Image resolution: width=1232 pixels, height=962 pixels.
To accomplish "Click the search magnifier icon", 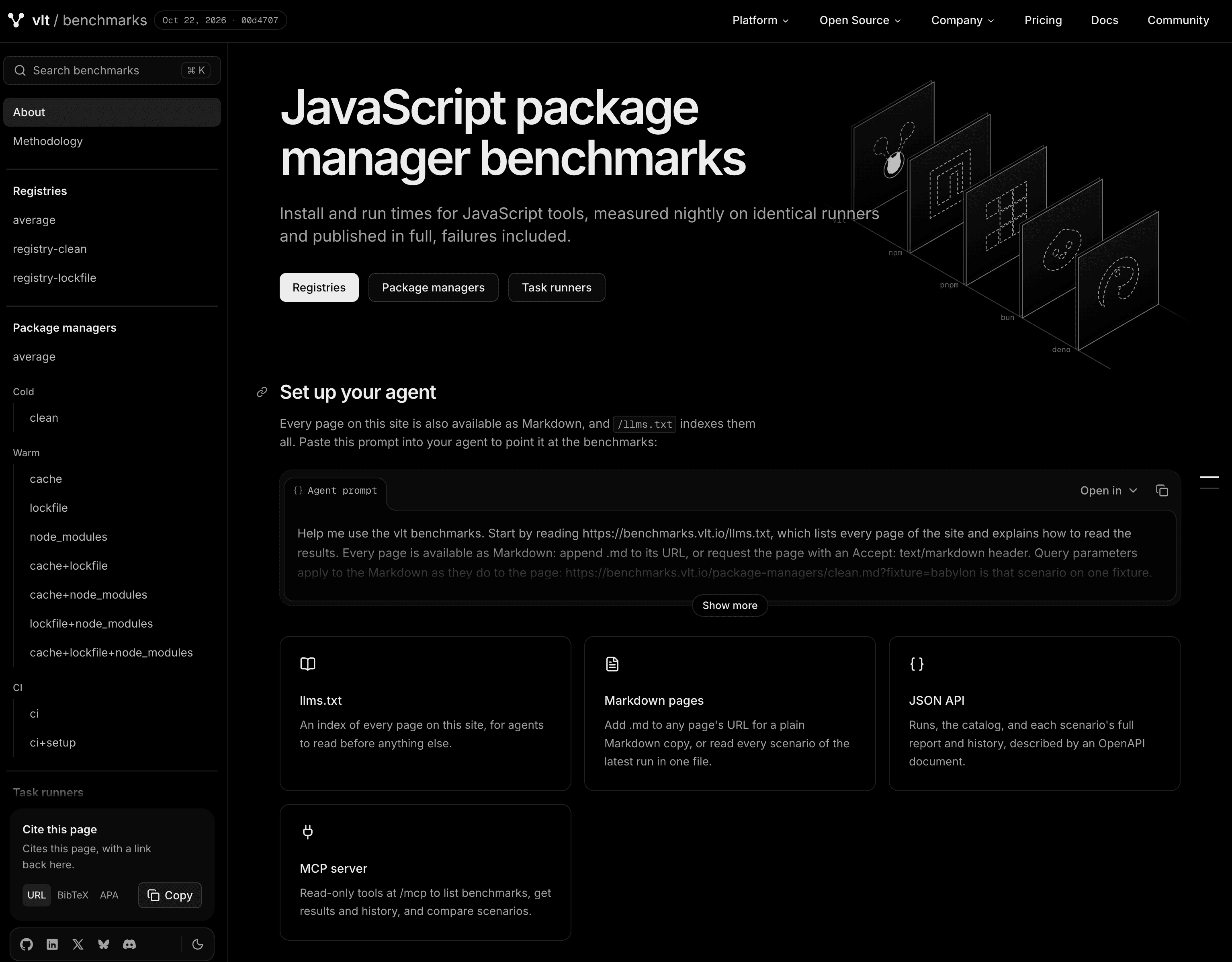I will 20,70.
